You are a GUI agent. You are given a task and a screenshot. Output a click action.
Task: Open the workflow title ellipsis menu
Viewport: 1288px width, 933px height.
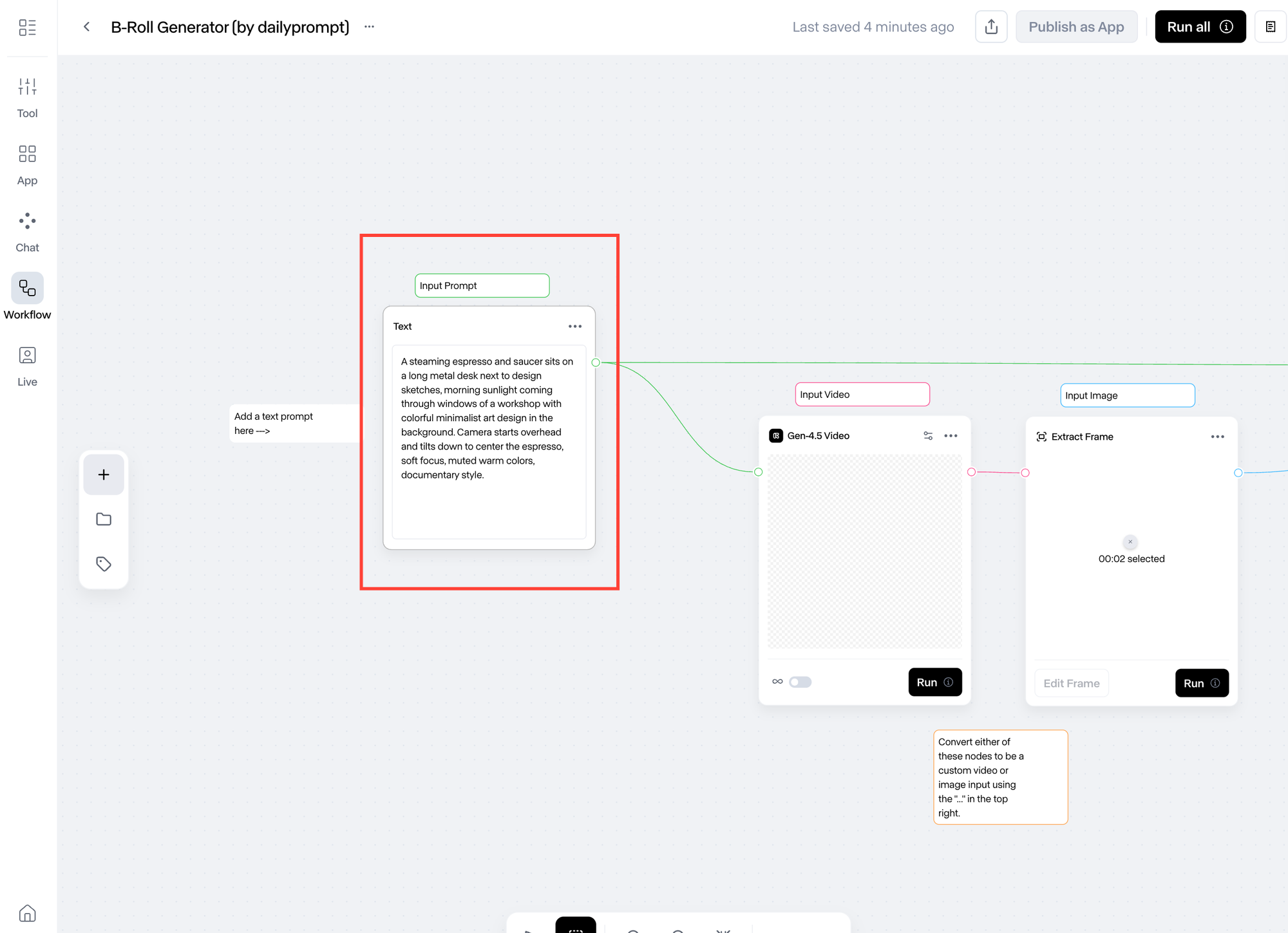coord(369,27)
